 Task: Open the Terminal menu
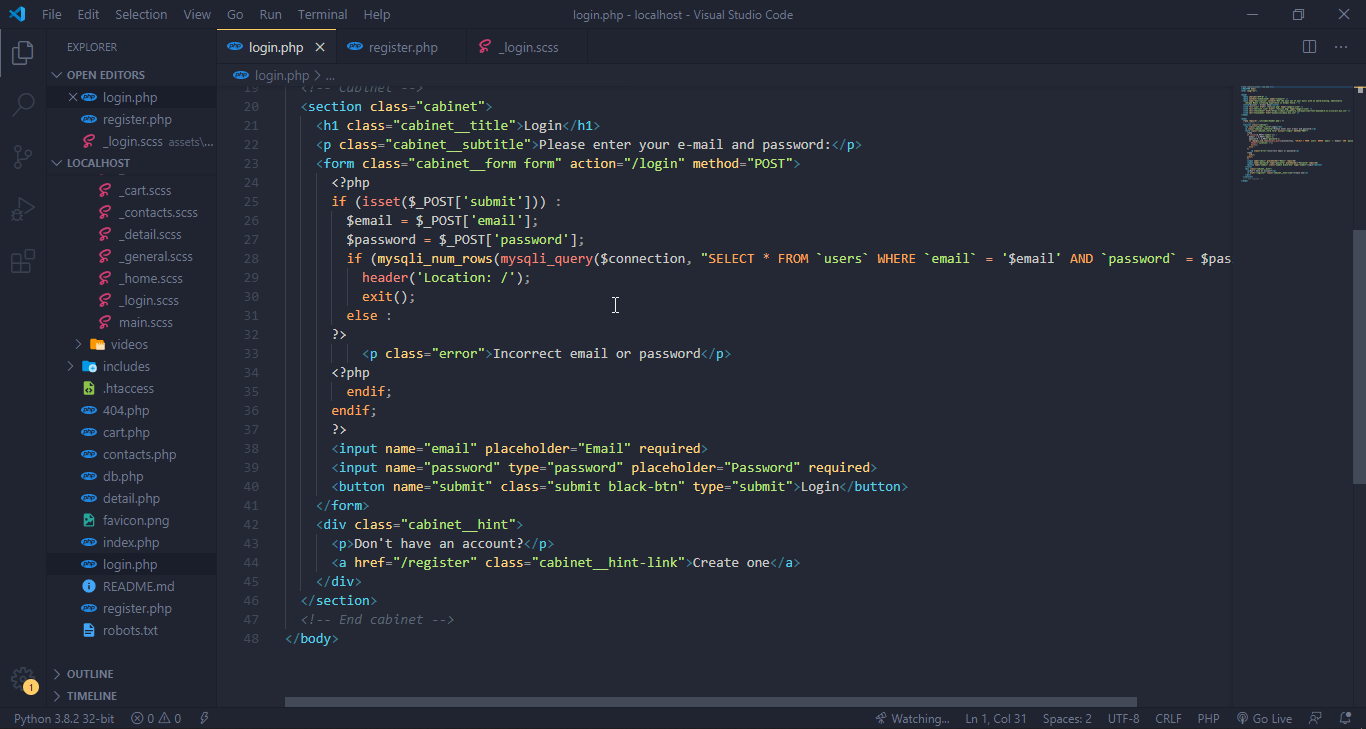click(x=322, y=14)
